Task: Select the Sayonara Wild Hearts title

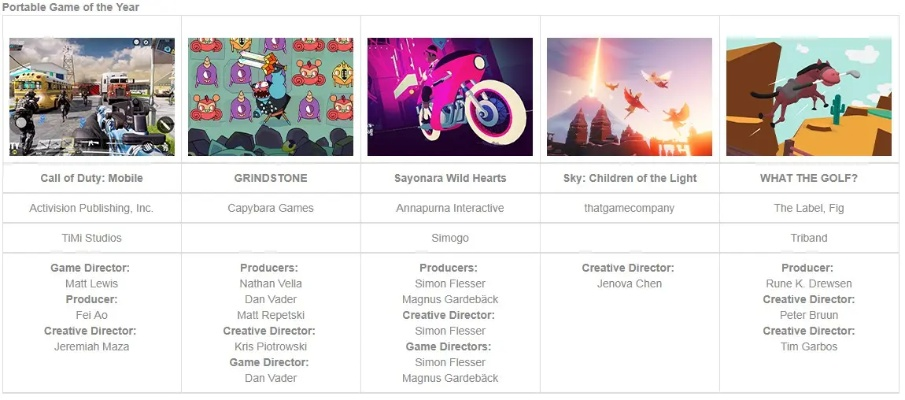Action: [450, 178]
